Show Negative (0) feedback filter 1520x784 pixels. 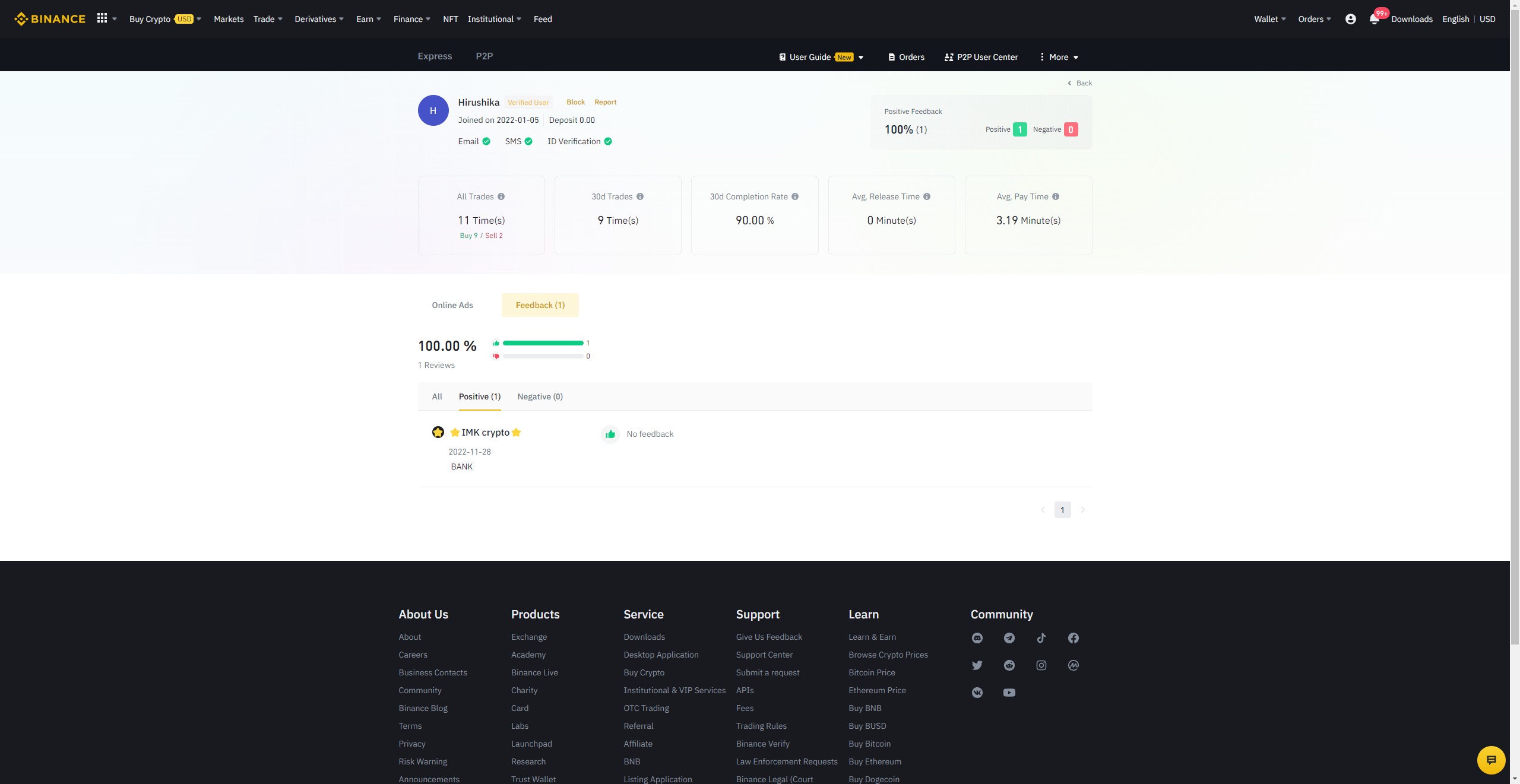point(540,396)
